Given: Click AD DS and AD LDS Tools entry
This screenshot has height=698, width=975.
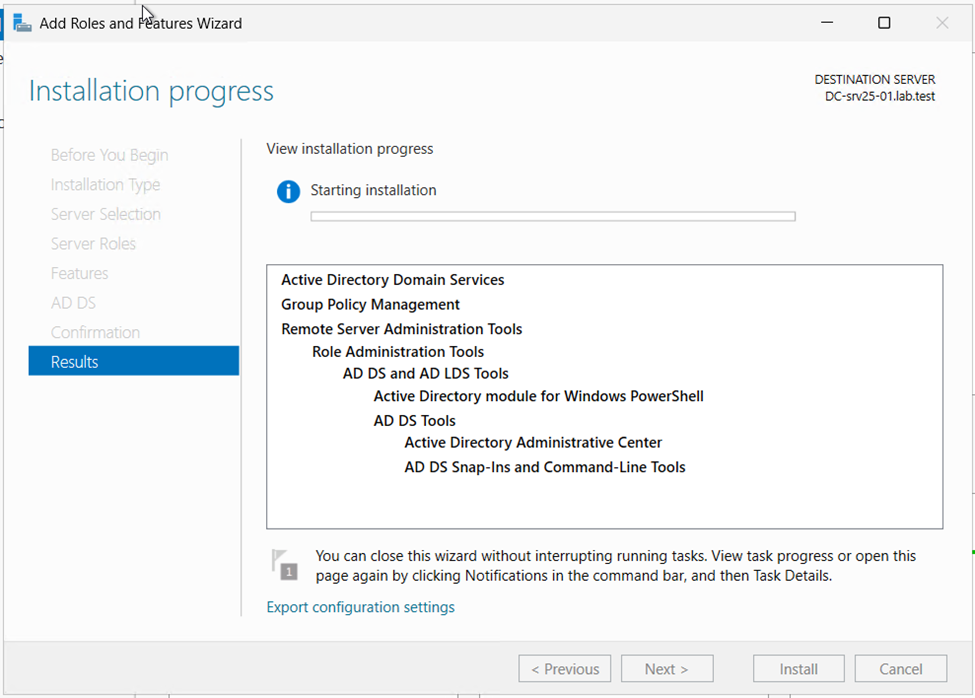Looking at the screenshot, I should [x=425, y=374].
